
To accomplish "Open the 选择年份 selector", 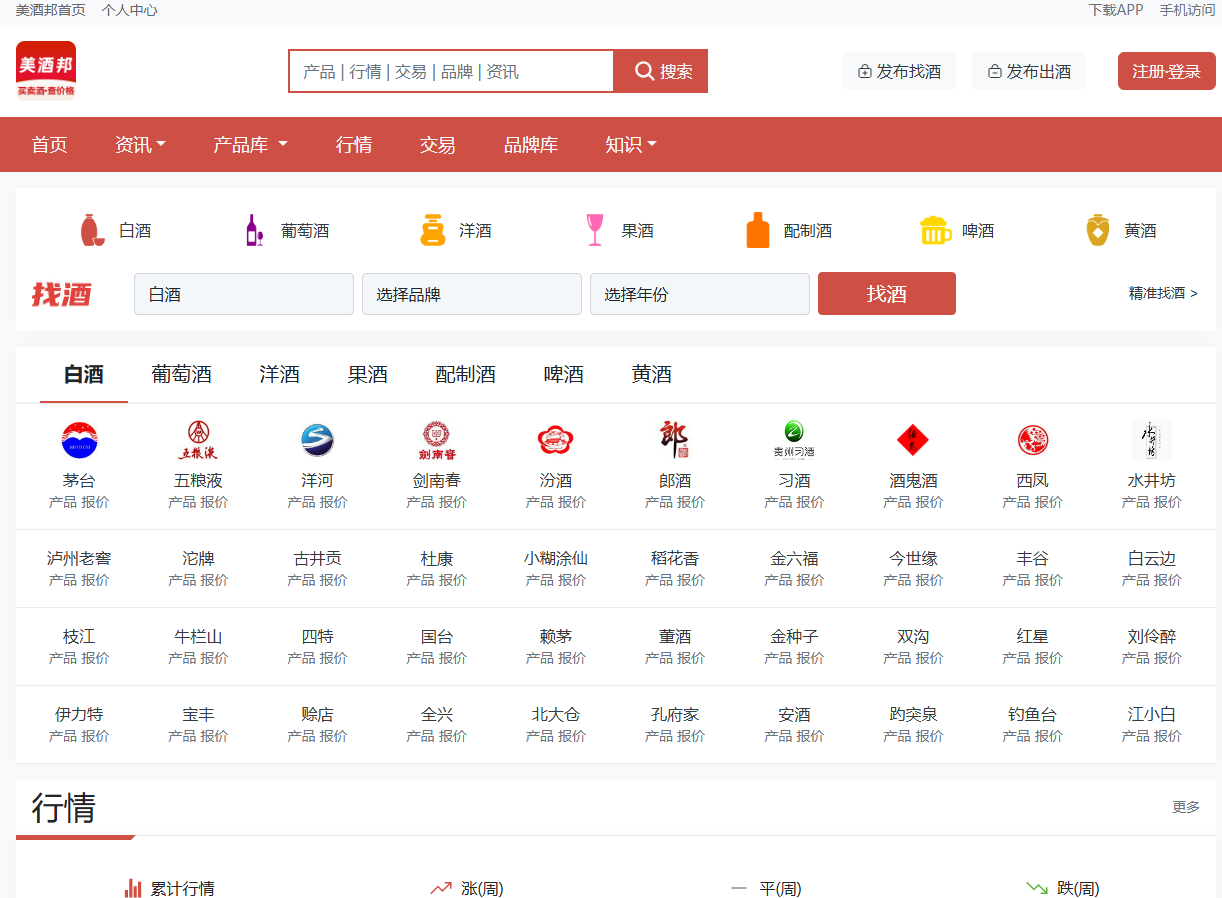I will point(699,294).
